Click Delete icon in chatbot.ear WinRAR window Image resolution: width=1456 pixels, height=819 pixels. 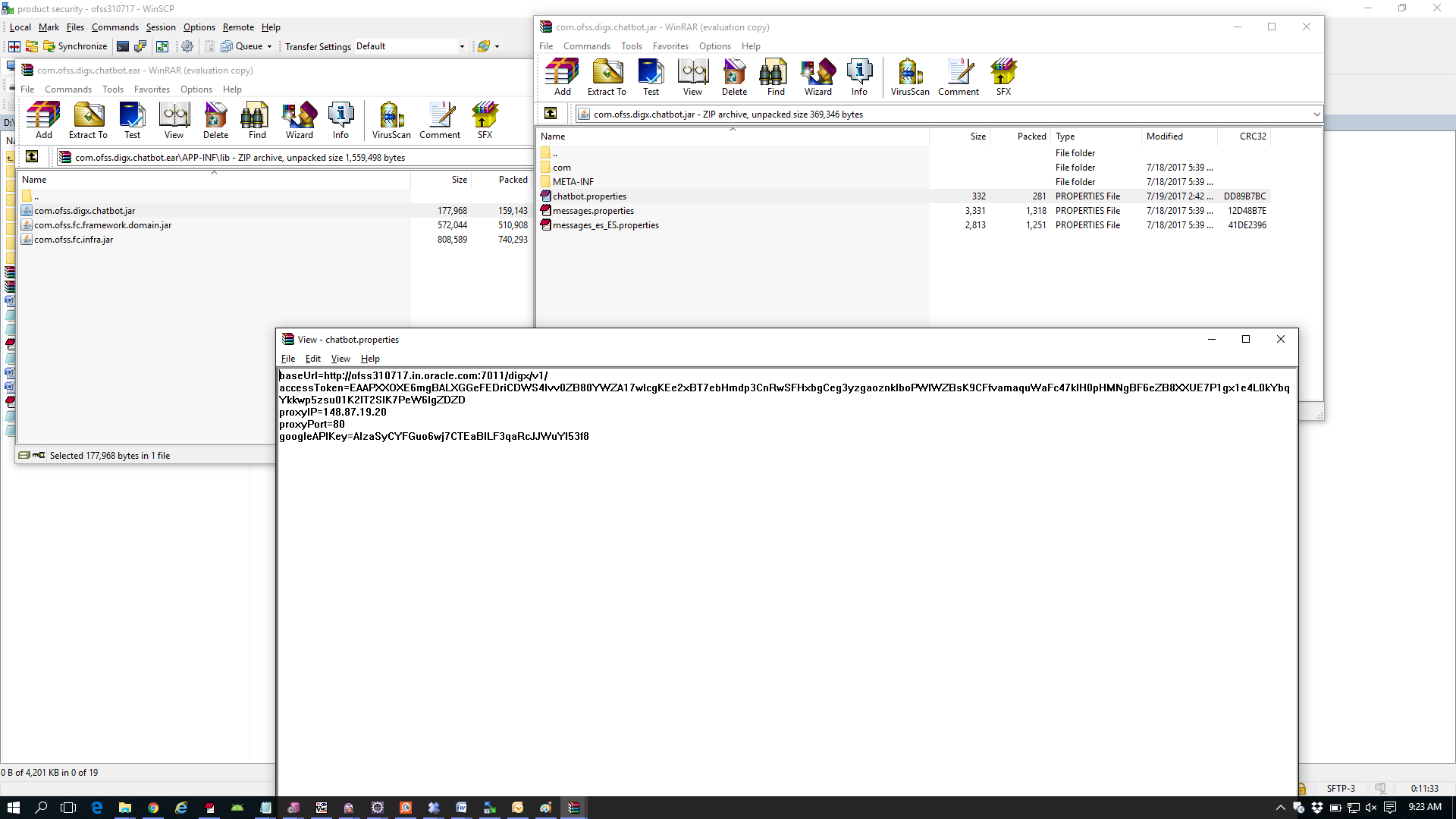pos(215,120)
